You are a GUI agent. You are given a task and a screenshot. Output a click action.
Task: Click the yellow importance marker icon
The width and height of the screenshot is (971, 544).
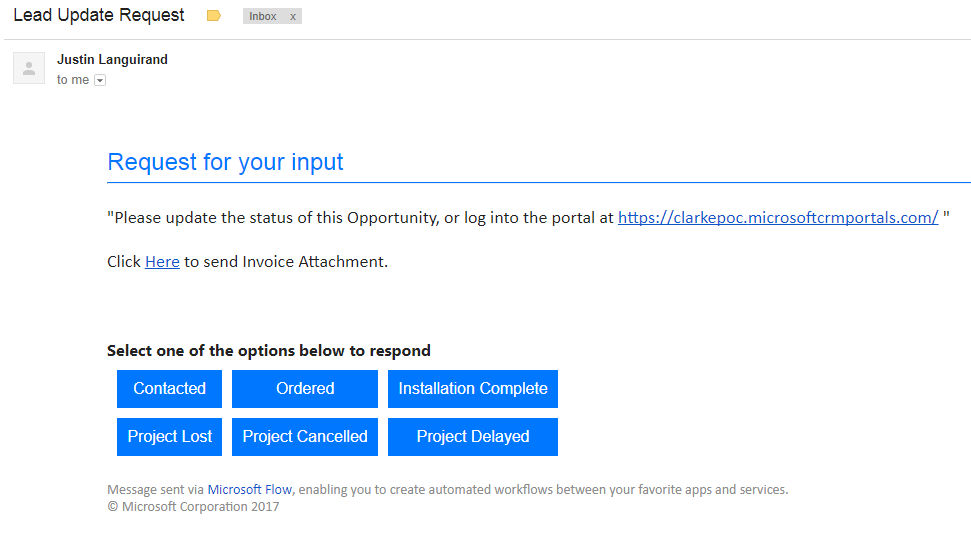click(x=213, y=16)
